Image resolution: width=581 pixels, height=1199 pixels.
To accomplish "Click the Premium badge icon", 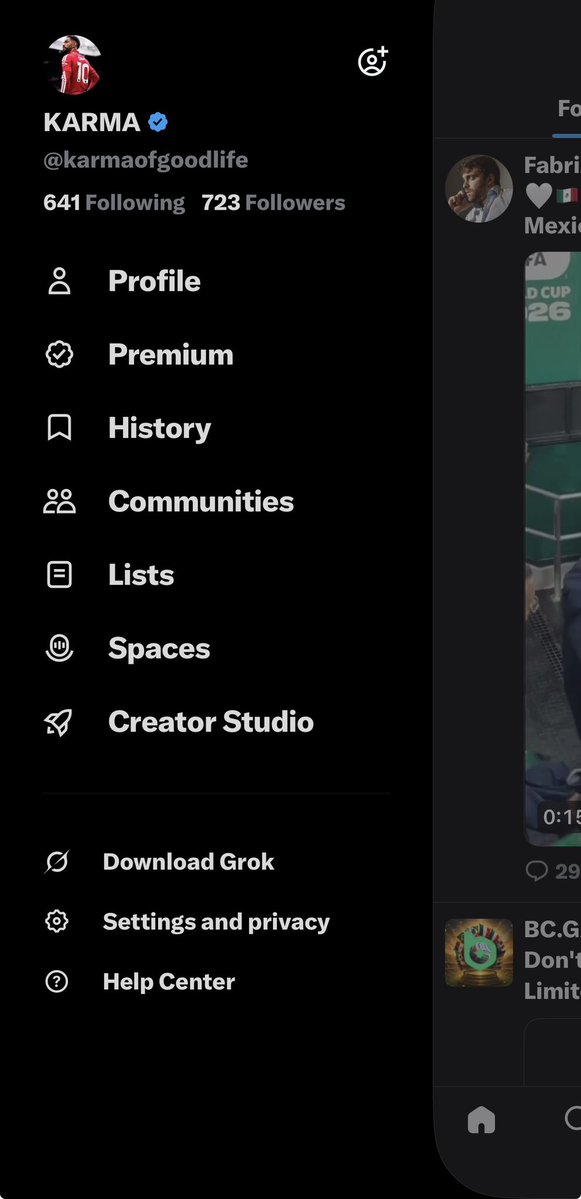I will click(60, 355).
